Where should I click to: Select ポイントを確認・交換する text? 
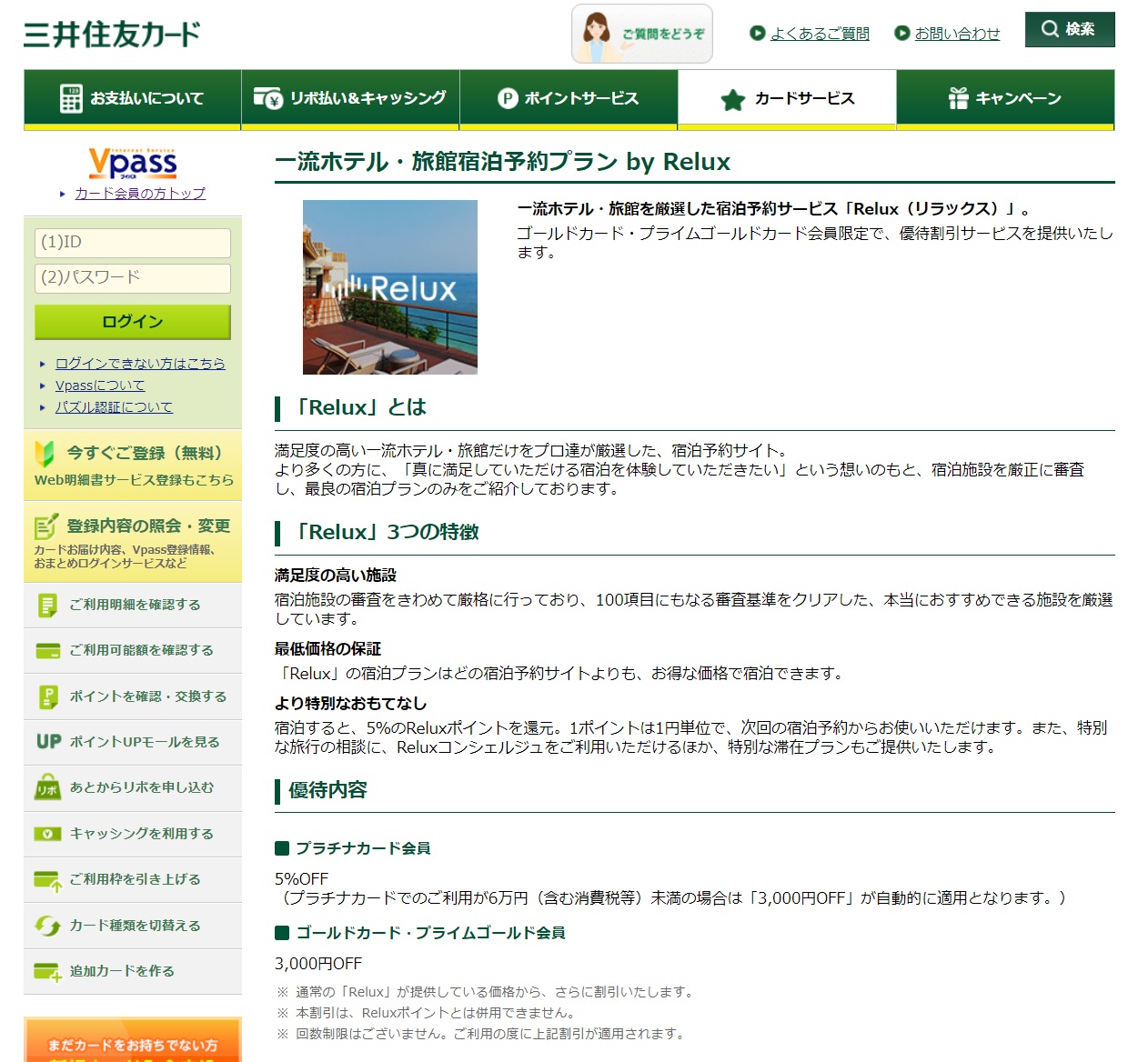(148, 696)
